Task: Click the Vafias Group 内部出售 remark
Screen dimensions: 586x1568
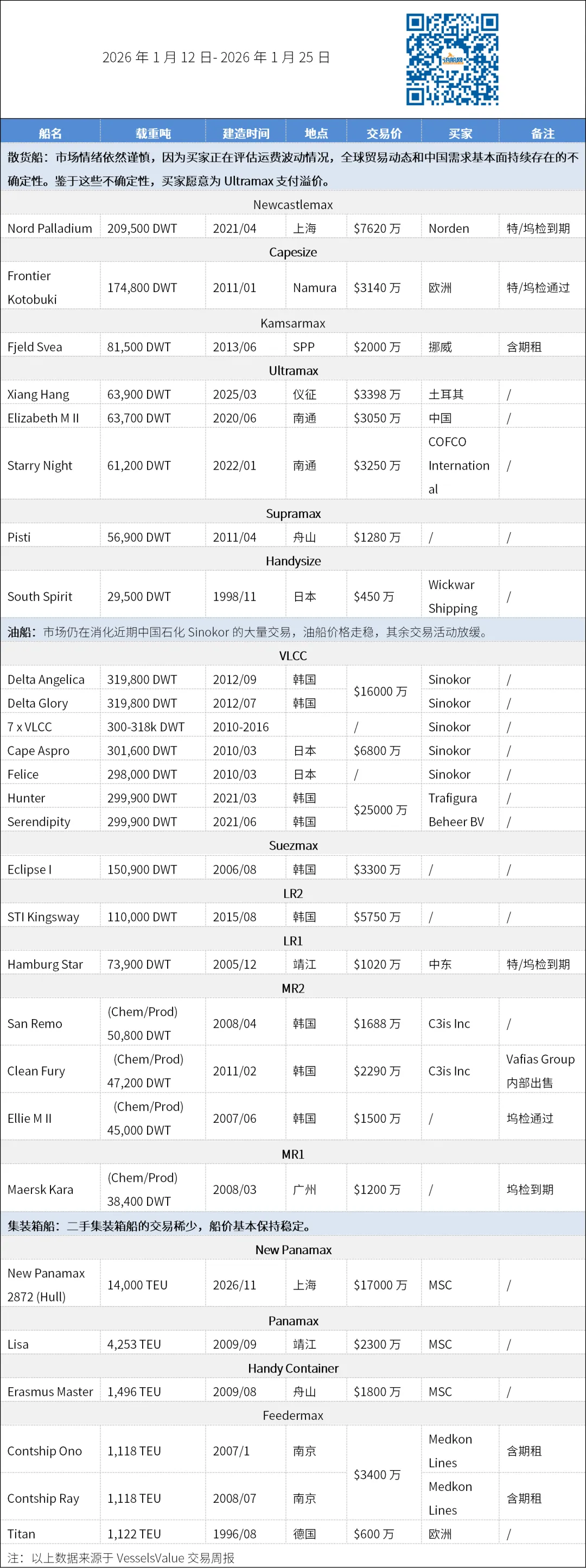Action: click(540, 1071)
